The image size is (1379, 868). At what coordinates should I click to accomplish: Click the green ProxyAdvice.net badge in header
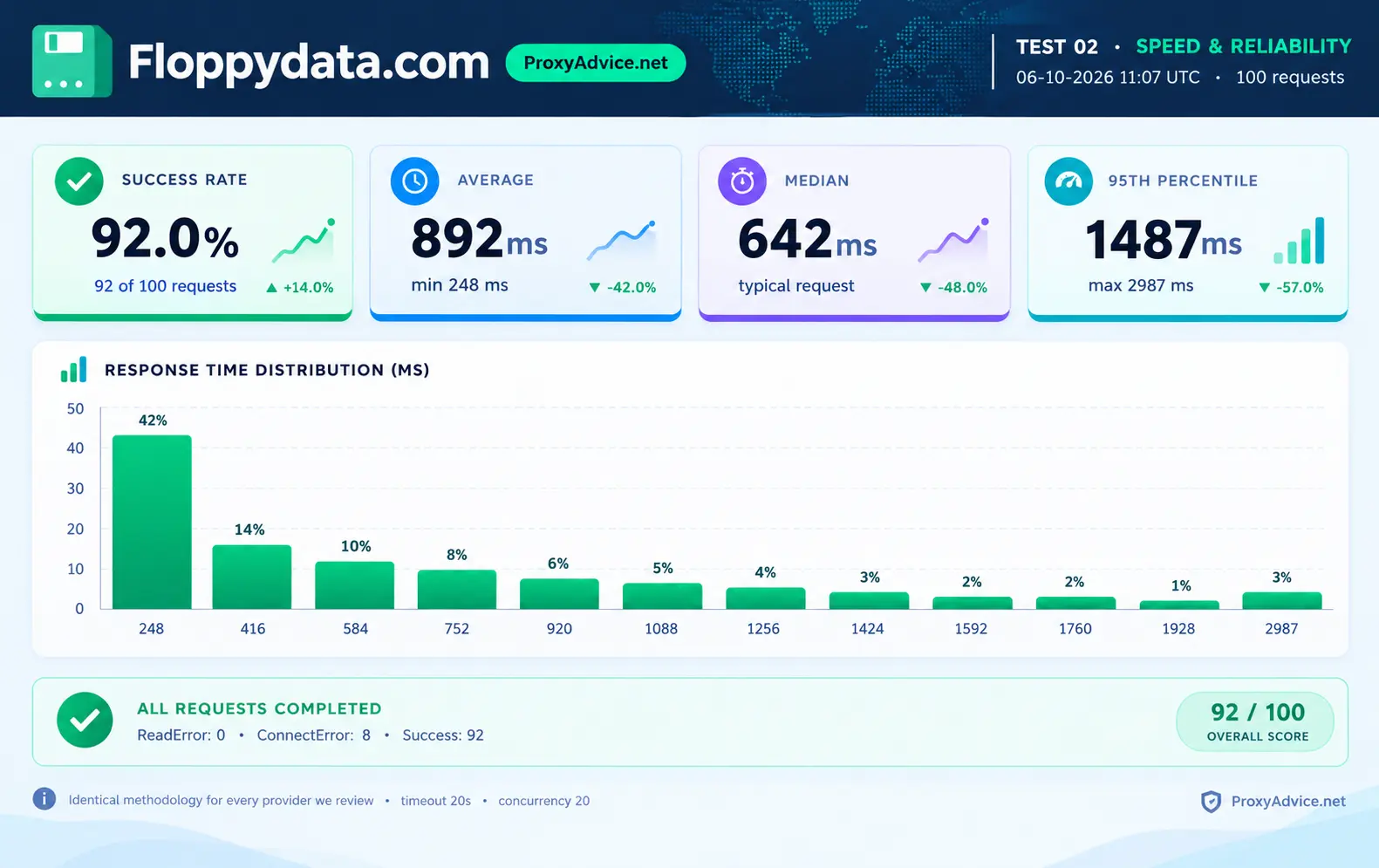click(x=596, y=63)
